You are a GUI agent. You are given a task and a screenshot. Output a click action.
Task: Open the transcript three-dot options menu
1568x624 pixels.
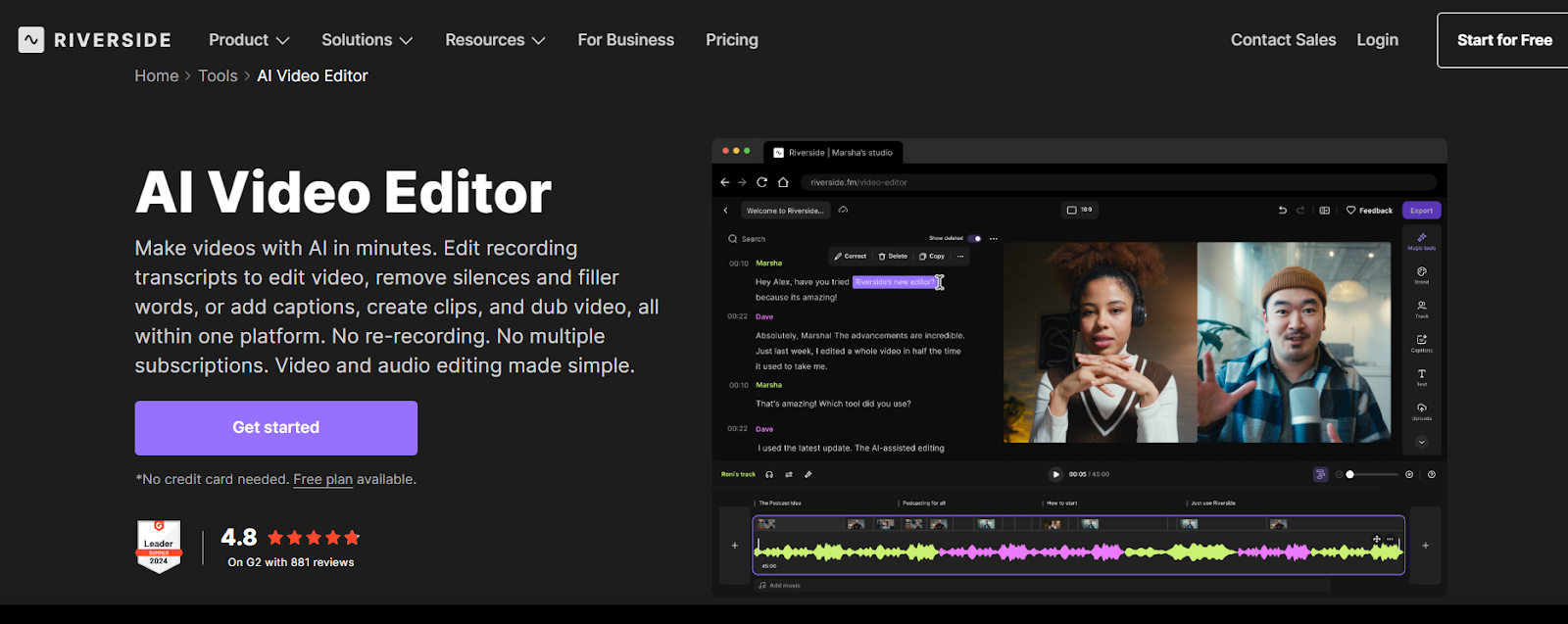tap(994, 238)
